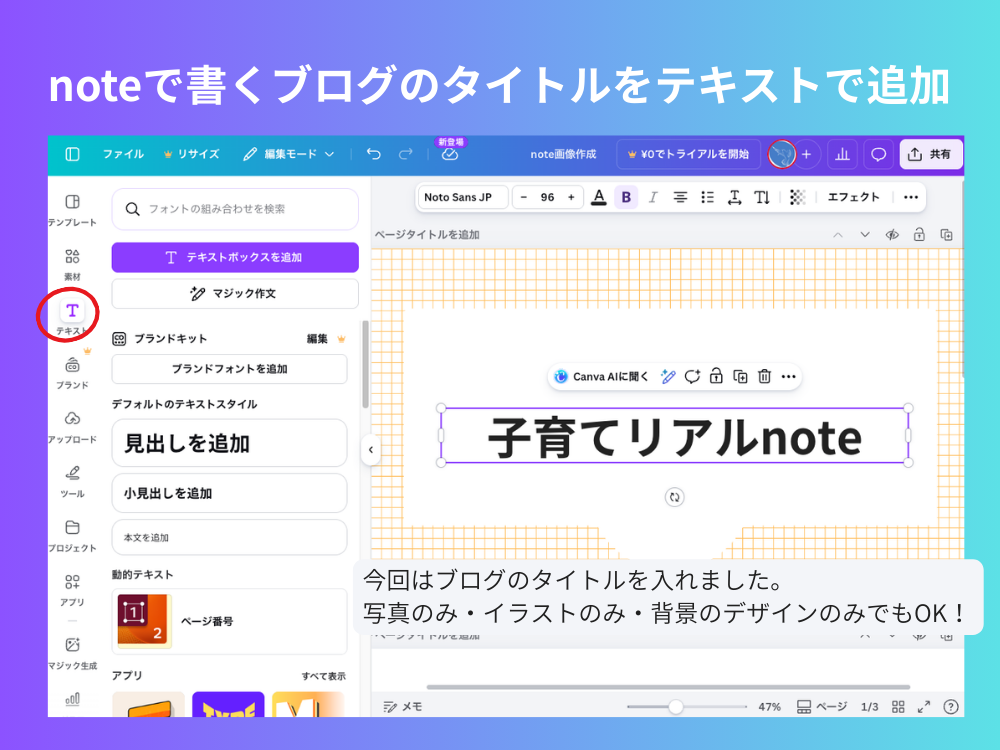Collapse the side panel with arrow handle
The height and width of the screenshot is (750, 1000).
(370, 450)
